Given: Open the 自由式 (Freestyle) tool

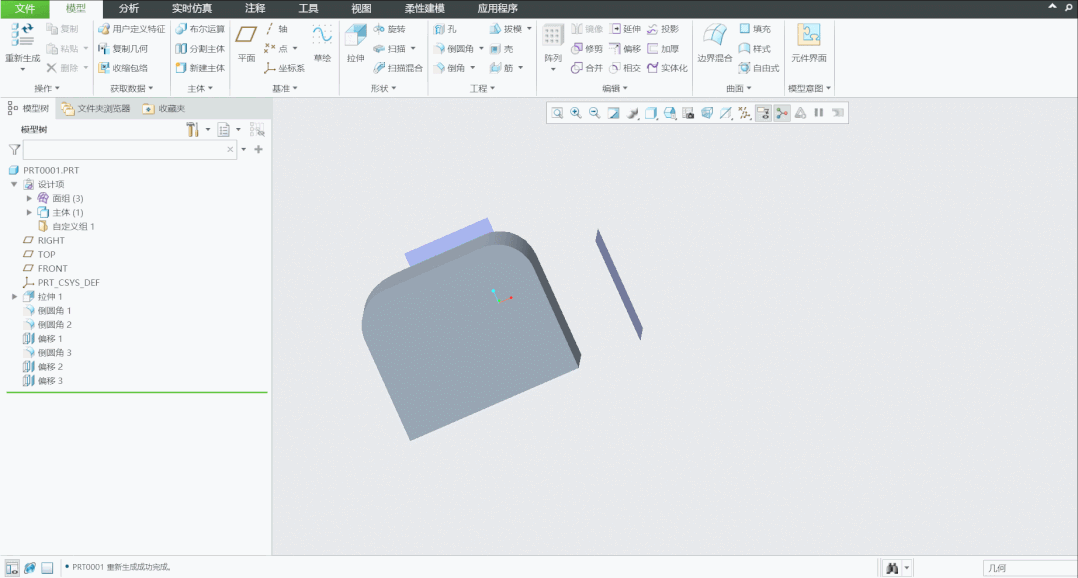Looking at the screenshot, I should (759, 67).
